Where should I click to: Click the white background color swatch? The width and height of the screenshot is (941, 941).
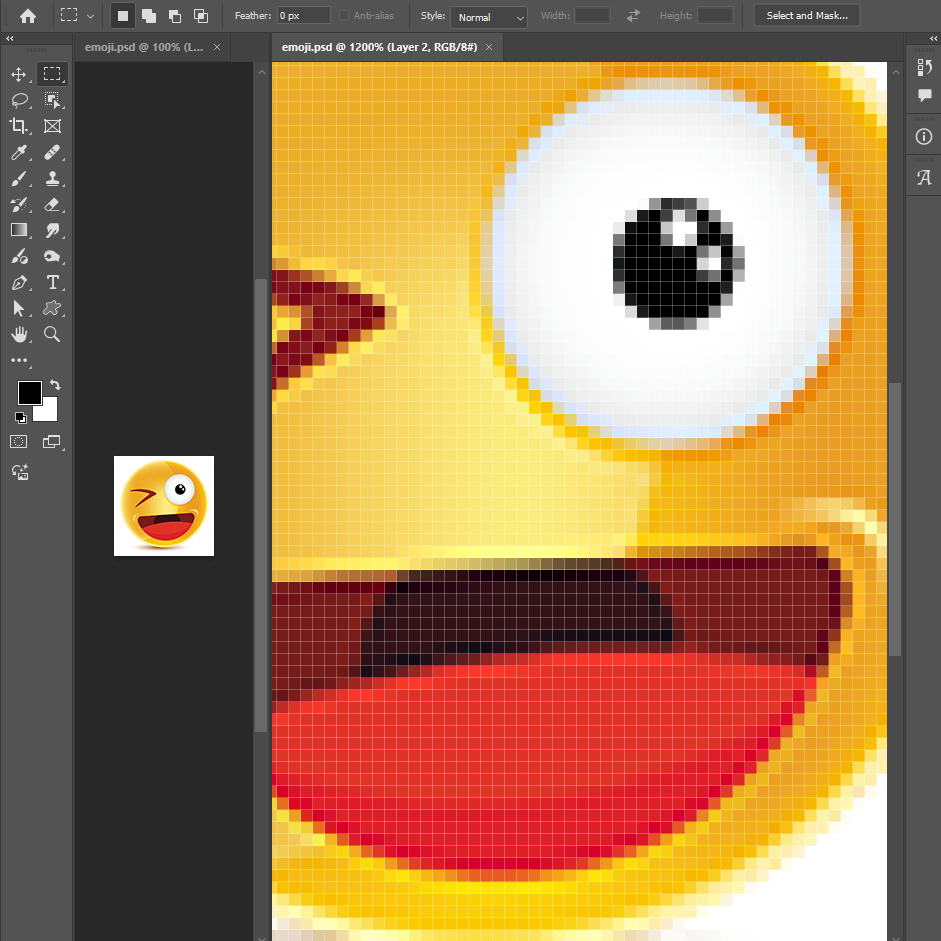(49, 413)
